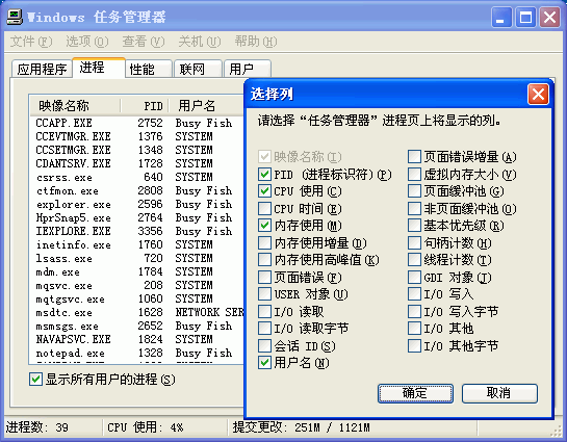Select the msmsgs.exe process row
The height and width of the screenshot is (442, 567).
137,326
